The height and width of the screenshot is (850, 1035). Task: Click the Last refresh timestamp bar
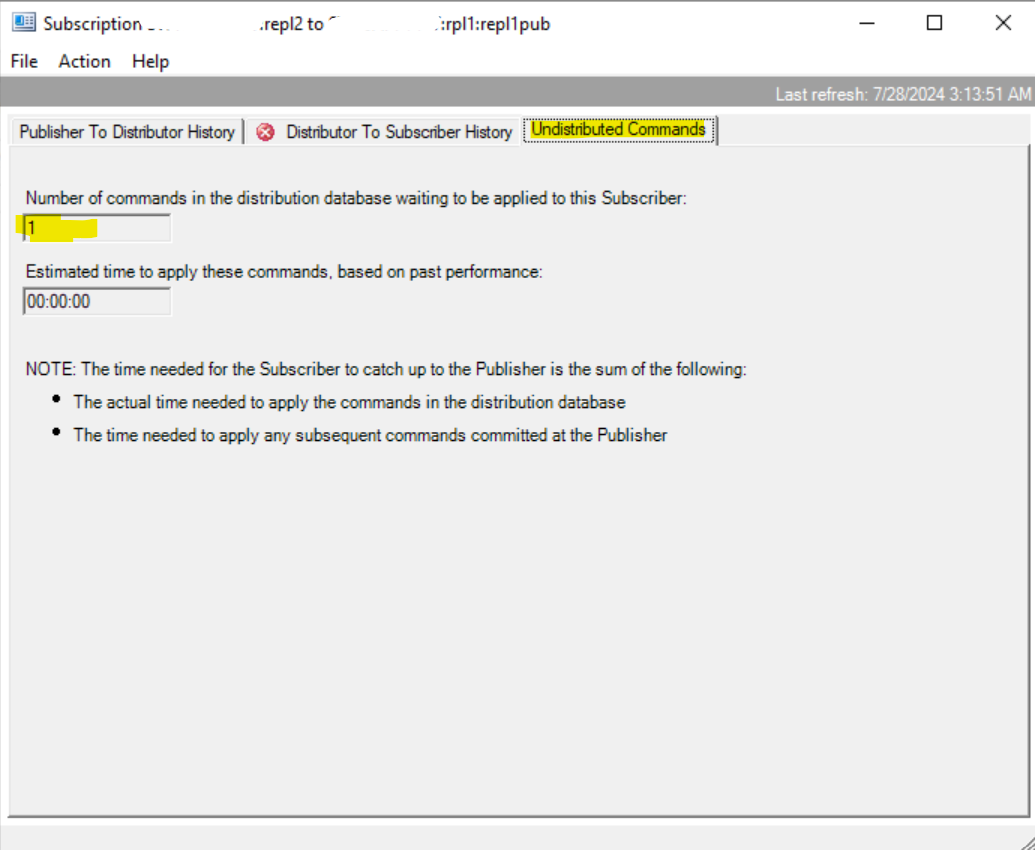(x=902, y=94)
